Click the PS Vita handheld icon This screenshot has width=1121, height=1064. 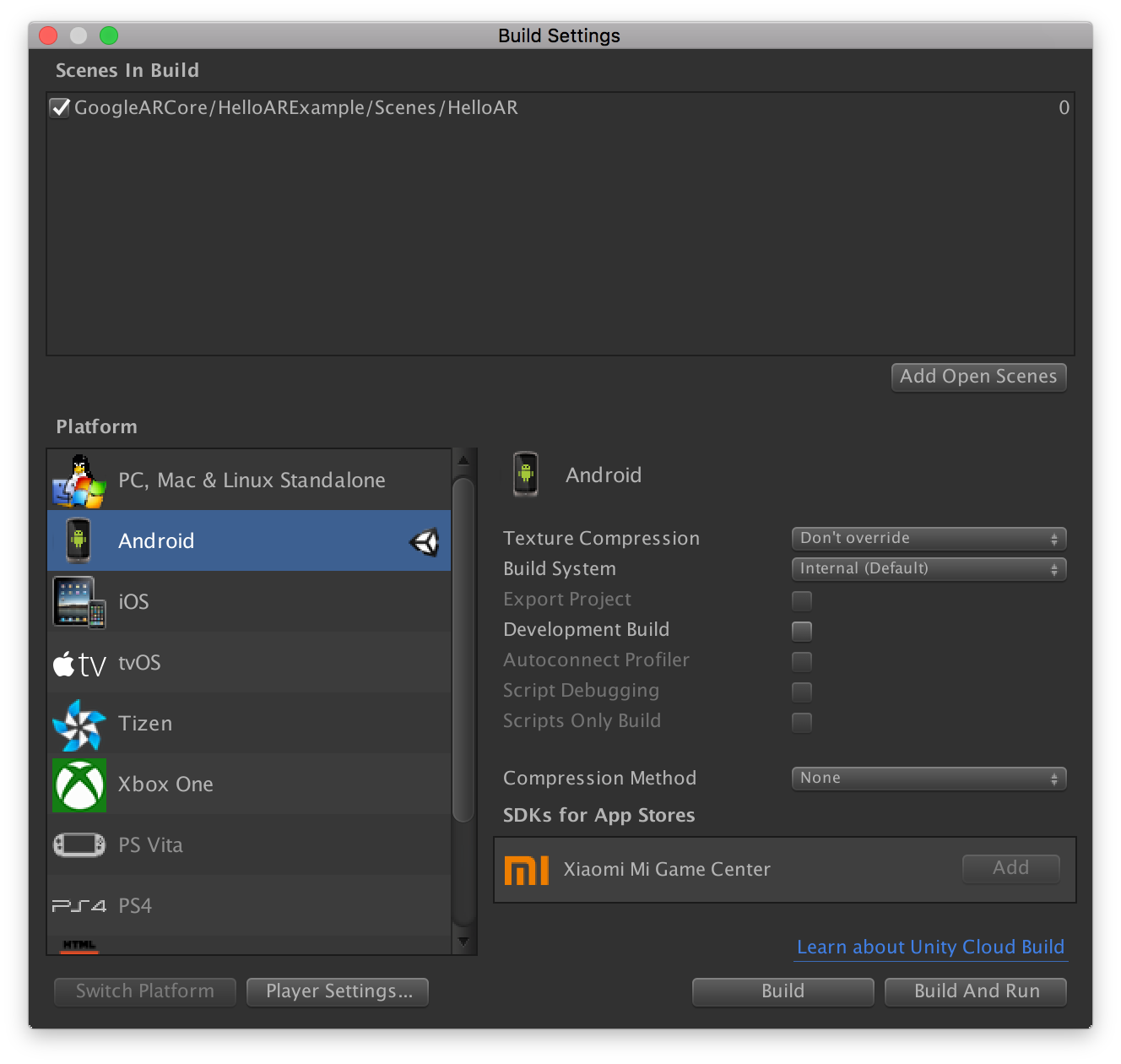79,844
